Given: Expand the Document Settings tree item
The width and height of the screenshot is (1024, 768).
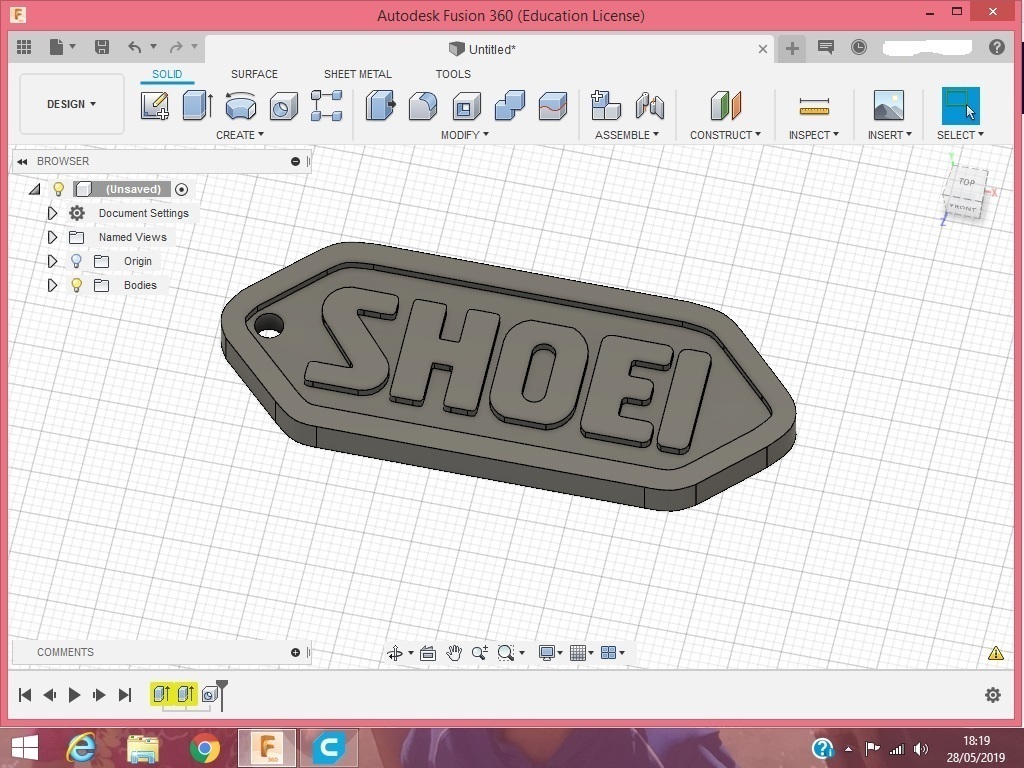Looking at the screenshot, I should pos(52,213).
